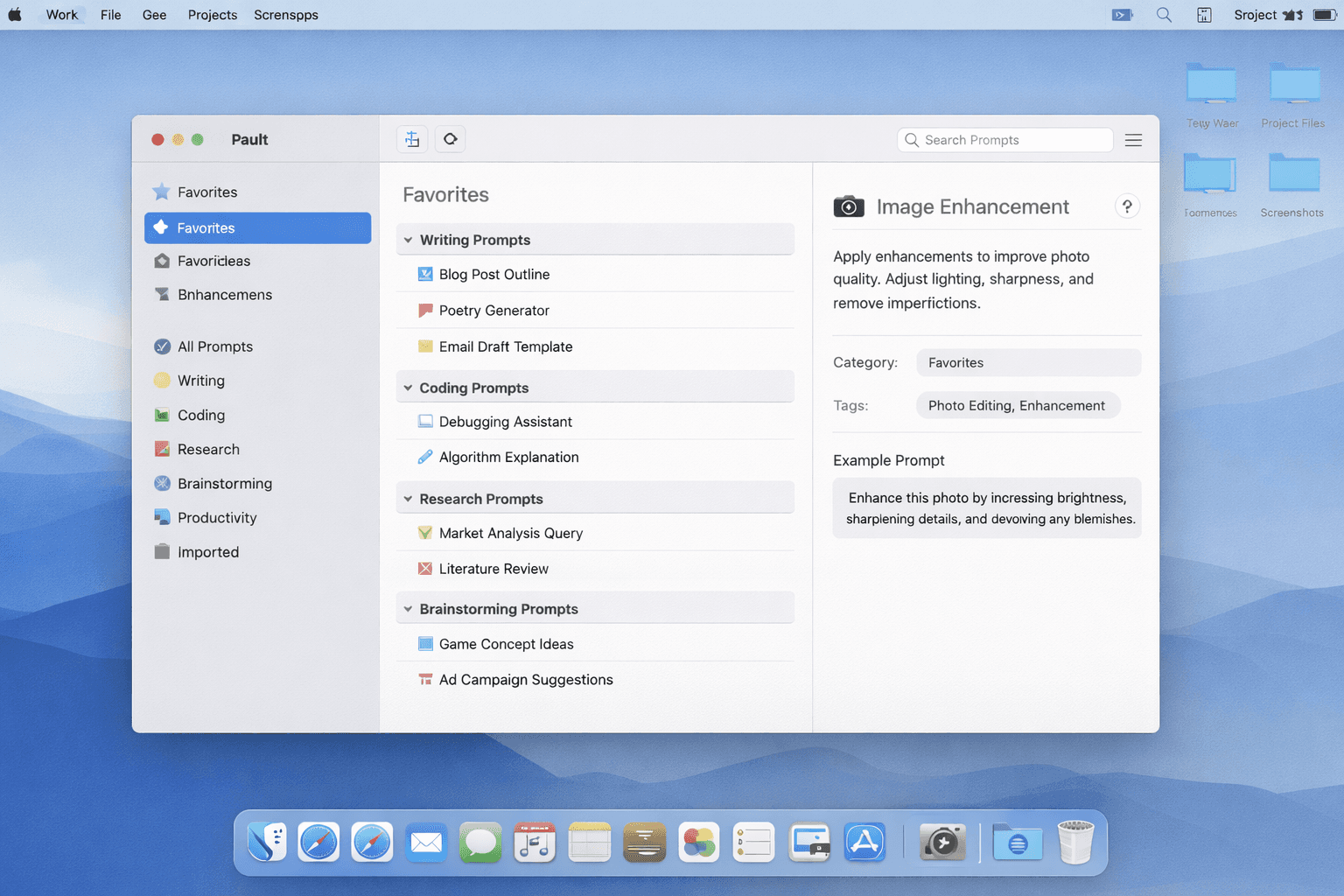Viewport: 1344px width, 896px height.
Task: Open the Projects menu
Action: [x=213, y=15]
